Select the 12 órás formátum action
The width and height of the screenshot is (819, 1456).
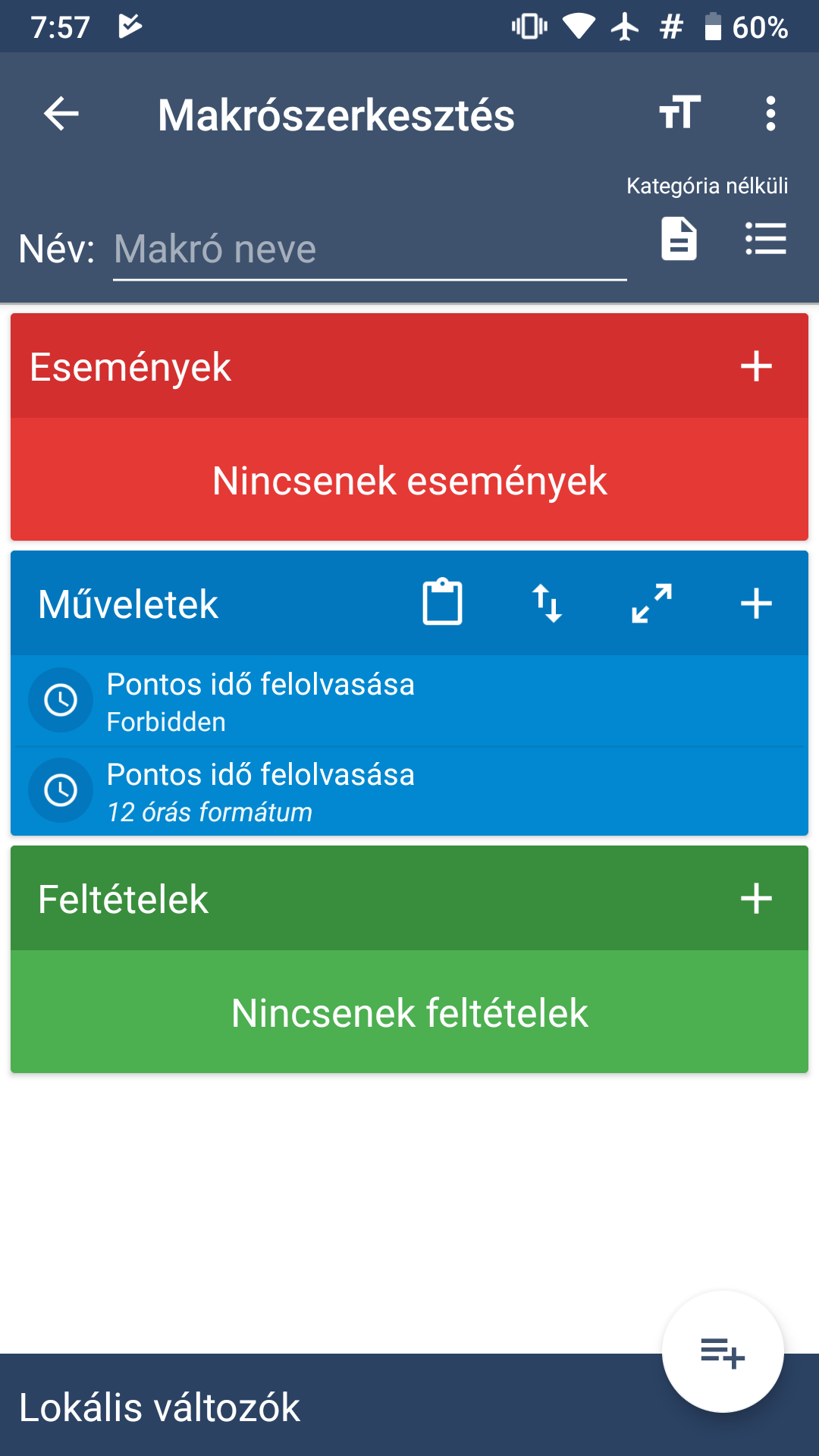[x=409, y=791]
